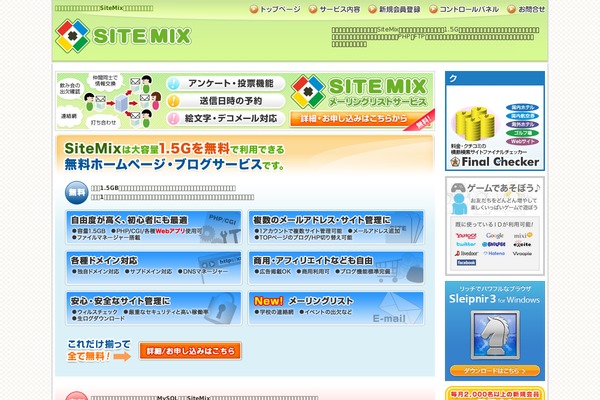Click mixi logo in ID list
600x400 pixels.
[x=522, y=235]
